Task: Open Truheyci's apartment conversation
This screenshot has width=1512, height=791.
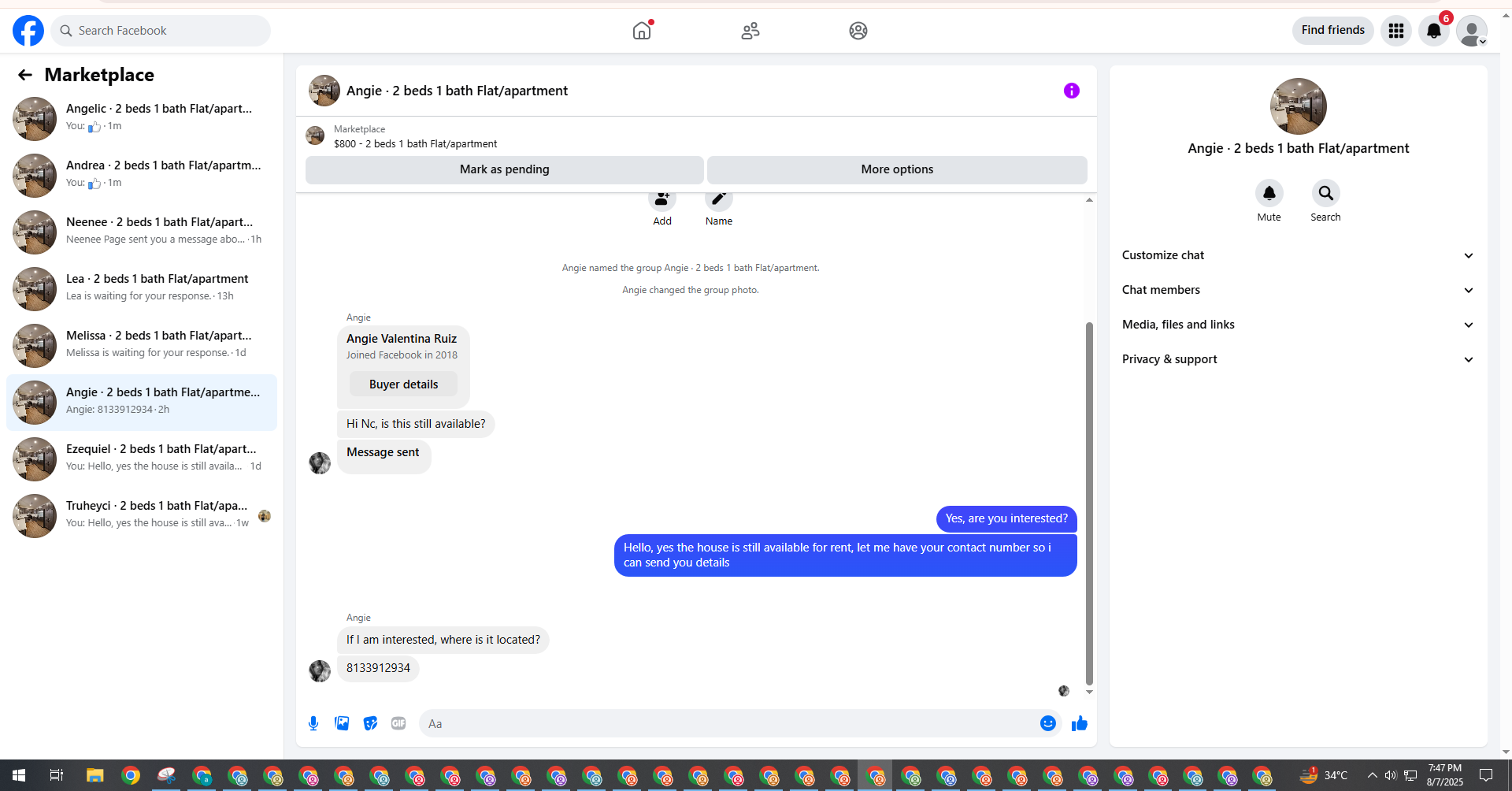Action: click(142, 516)
